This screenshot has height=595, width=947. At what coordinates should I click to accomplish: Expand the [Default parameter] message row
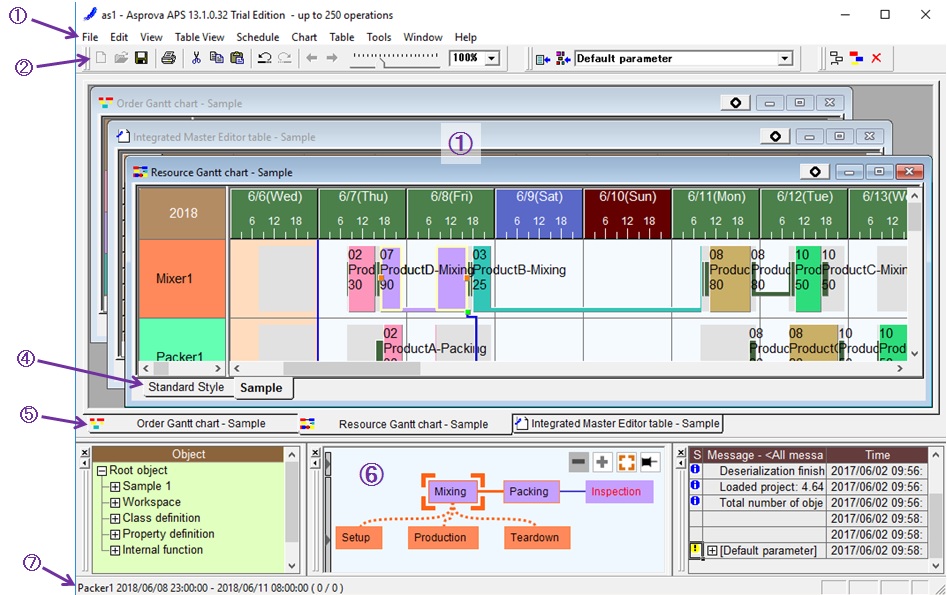(712, 551)
